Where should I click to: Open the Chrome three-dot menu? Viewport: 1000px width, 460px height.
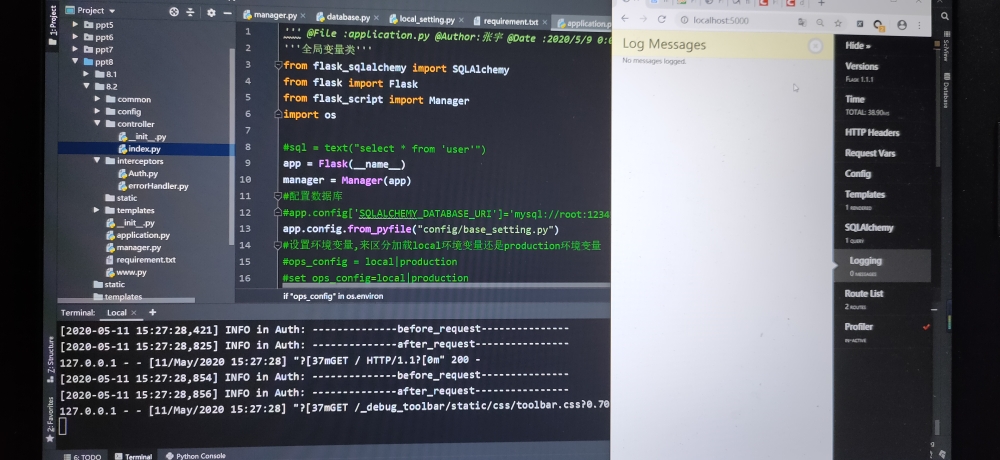pos(920,26)
